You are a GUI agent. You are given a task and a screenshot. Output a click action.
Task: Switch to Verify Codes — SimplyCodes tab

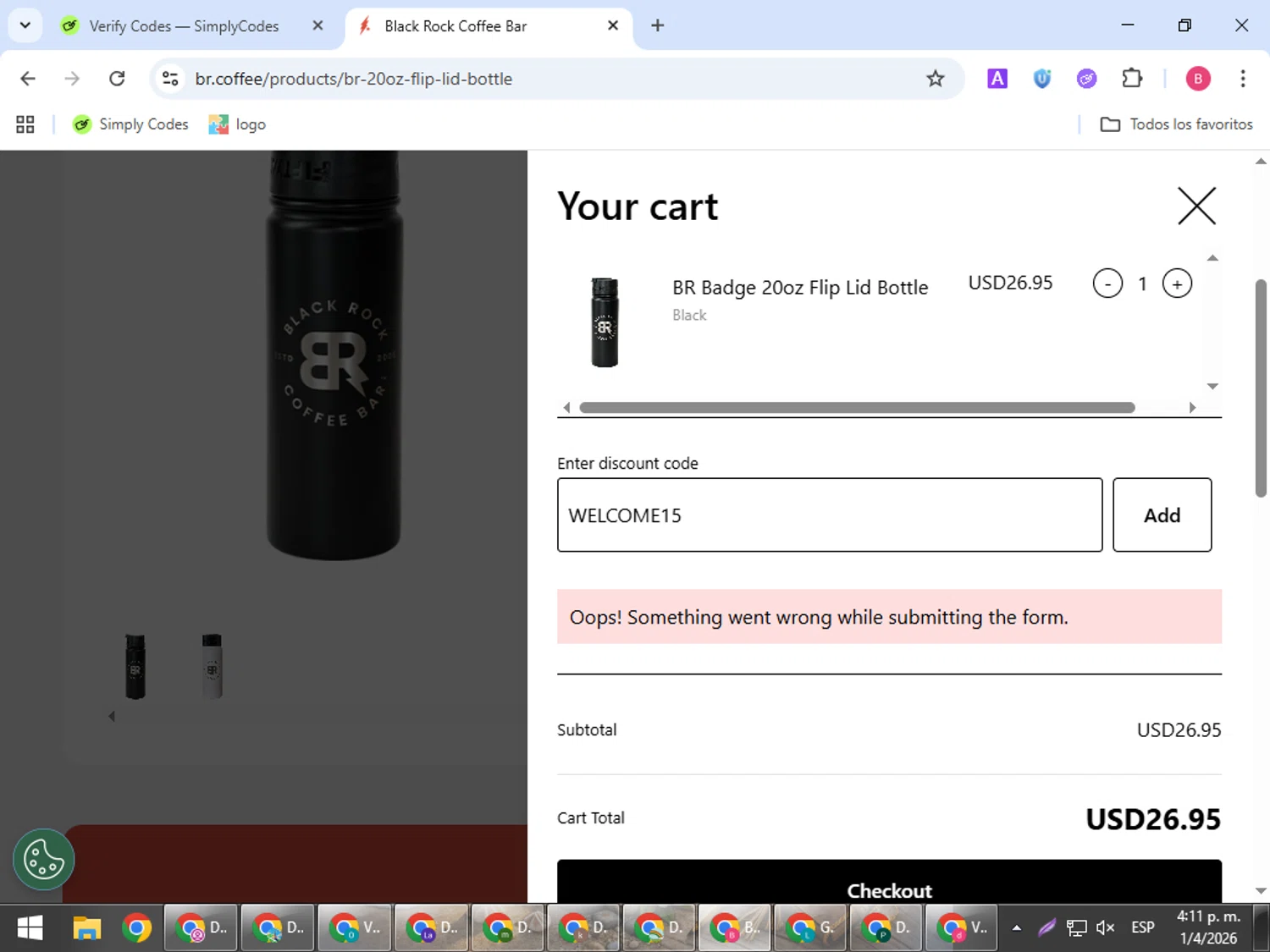point(184,26)
